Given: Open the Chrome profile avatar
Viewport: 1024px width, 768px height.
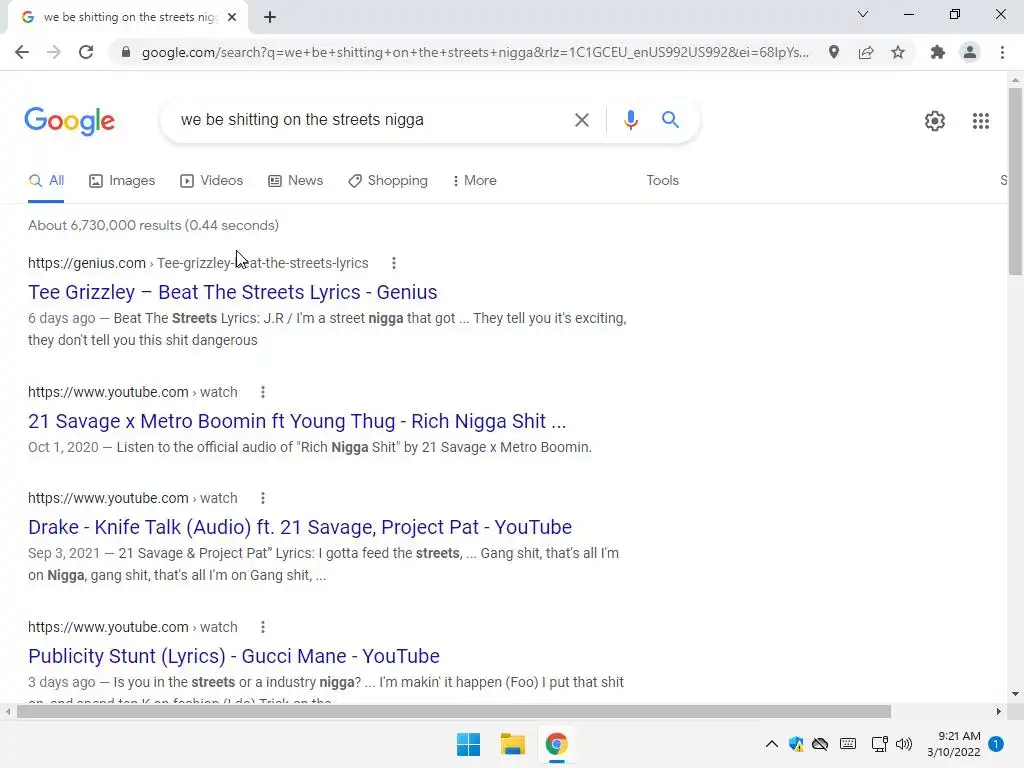Looking at the screenshot, I should pyautogui.click(x=970, y=52).
